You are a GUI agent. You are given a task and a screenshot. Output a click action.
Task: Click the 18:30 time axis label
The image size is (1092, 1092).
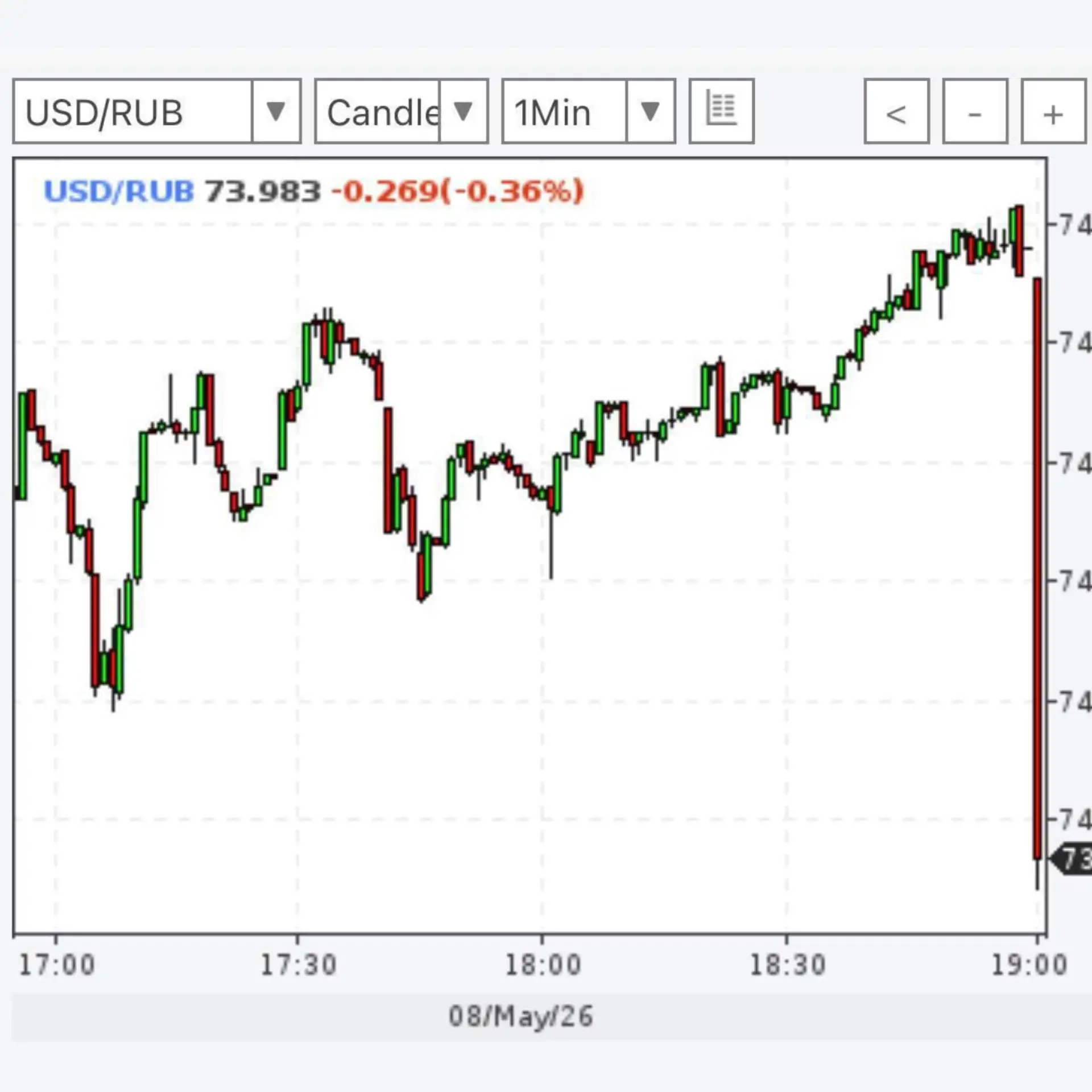[787, 965]
